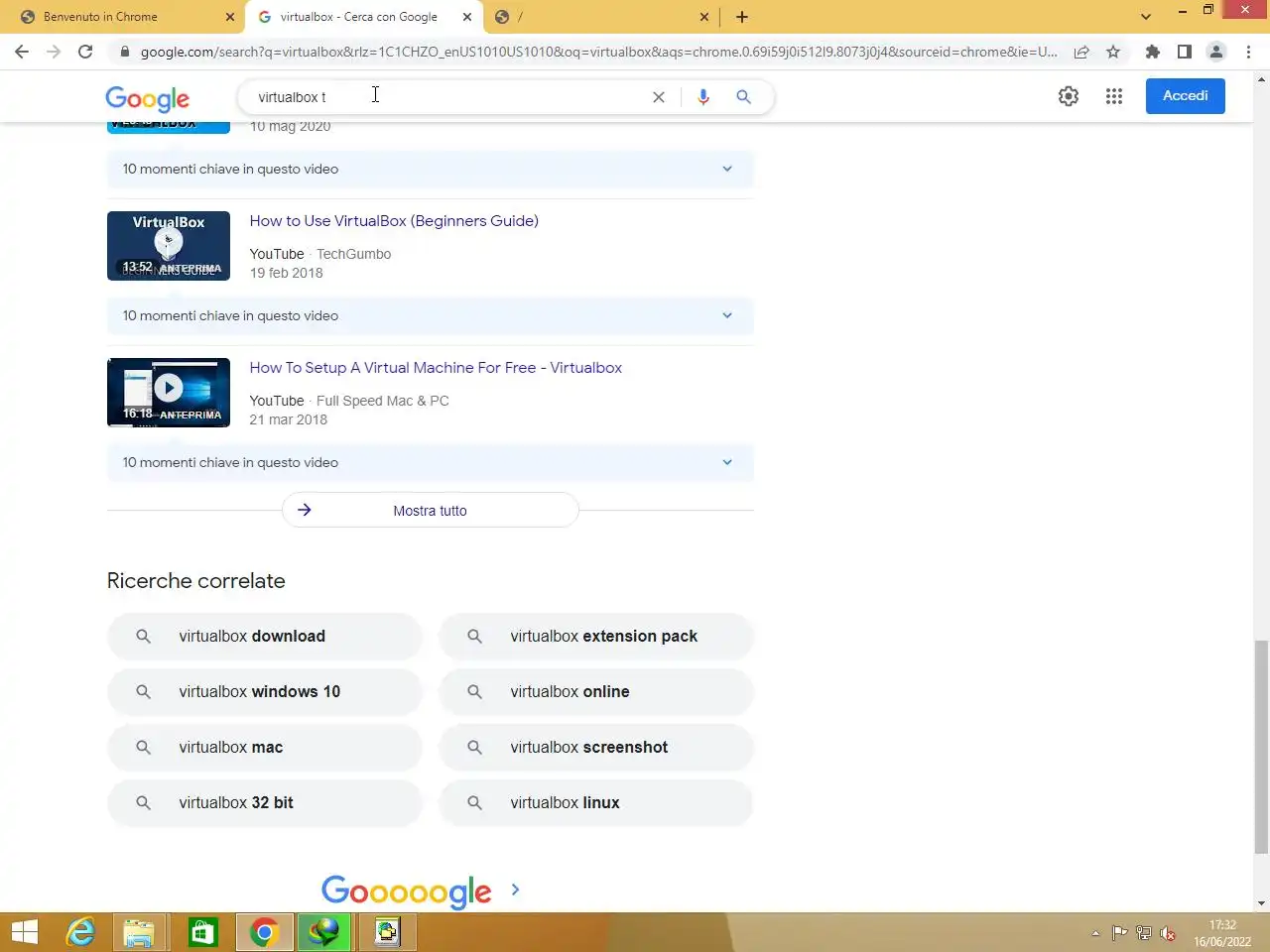The image size is (1270, 952).
Task: Search related: virtualbox extension pack
Action: click(x=596, y=637)
